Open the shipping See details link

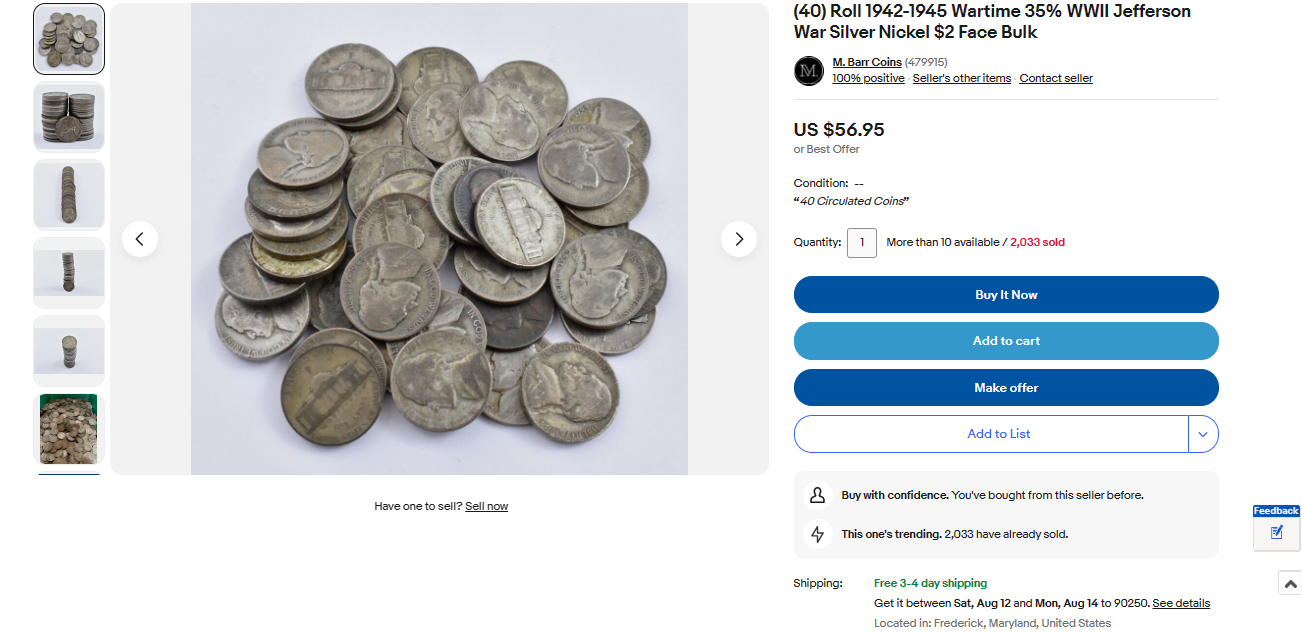click(x=1181, y=603)
